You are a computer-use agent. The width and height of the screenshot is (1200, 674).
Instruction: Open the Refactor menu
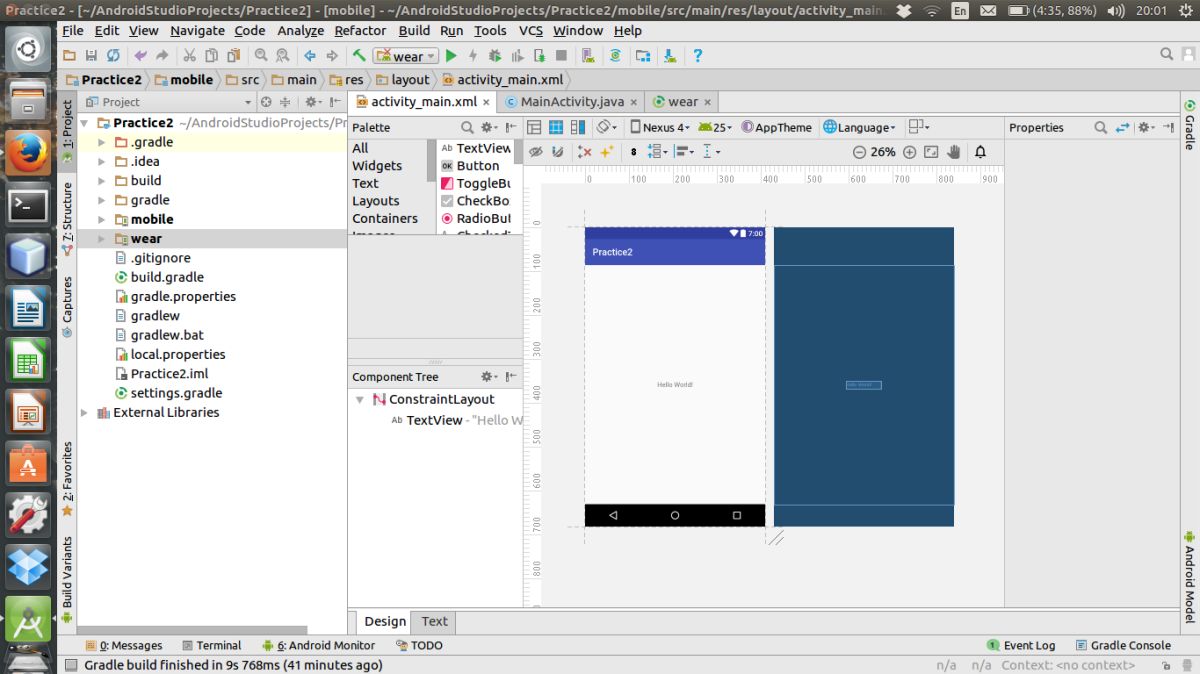point(360,31)
